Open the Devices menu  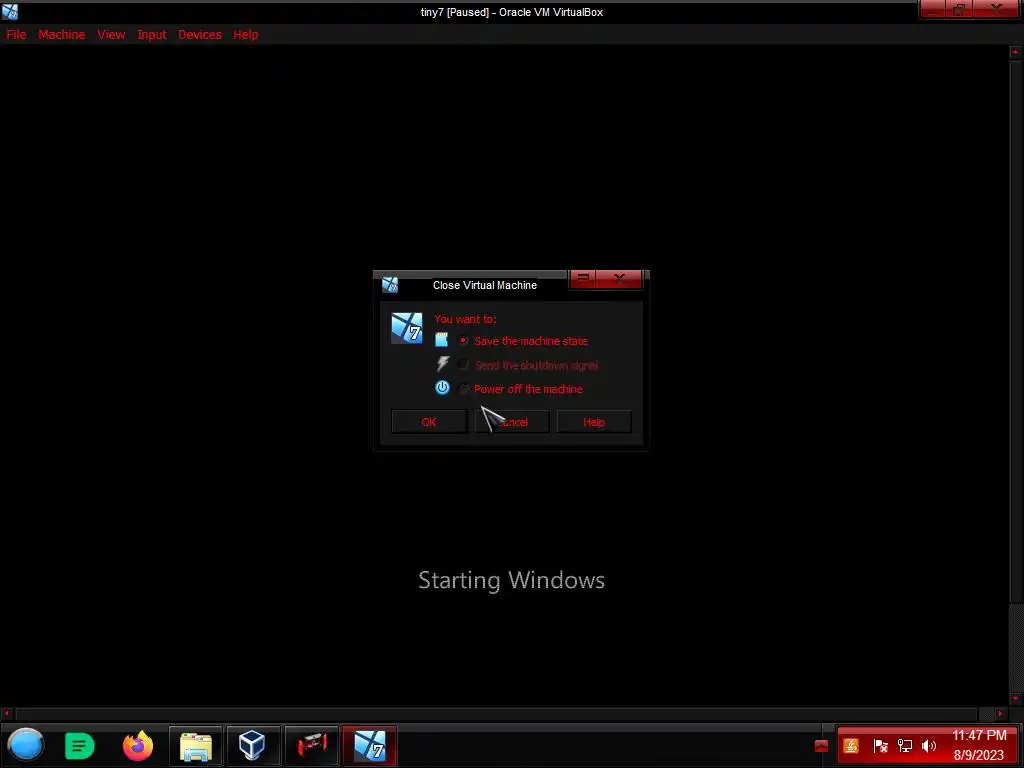pos(200,35)
